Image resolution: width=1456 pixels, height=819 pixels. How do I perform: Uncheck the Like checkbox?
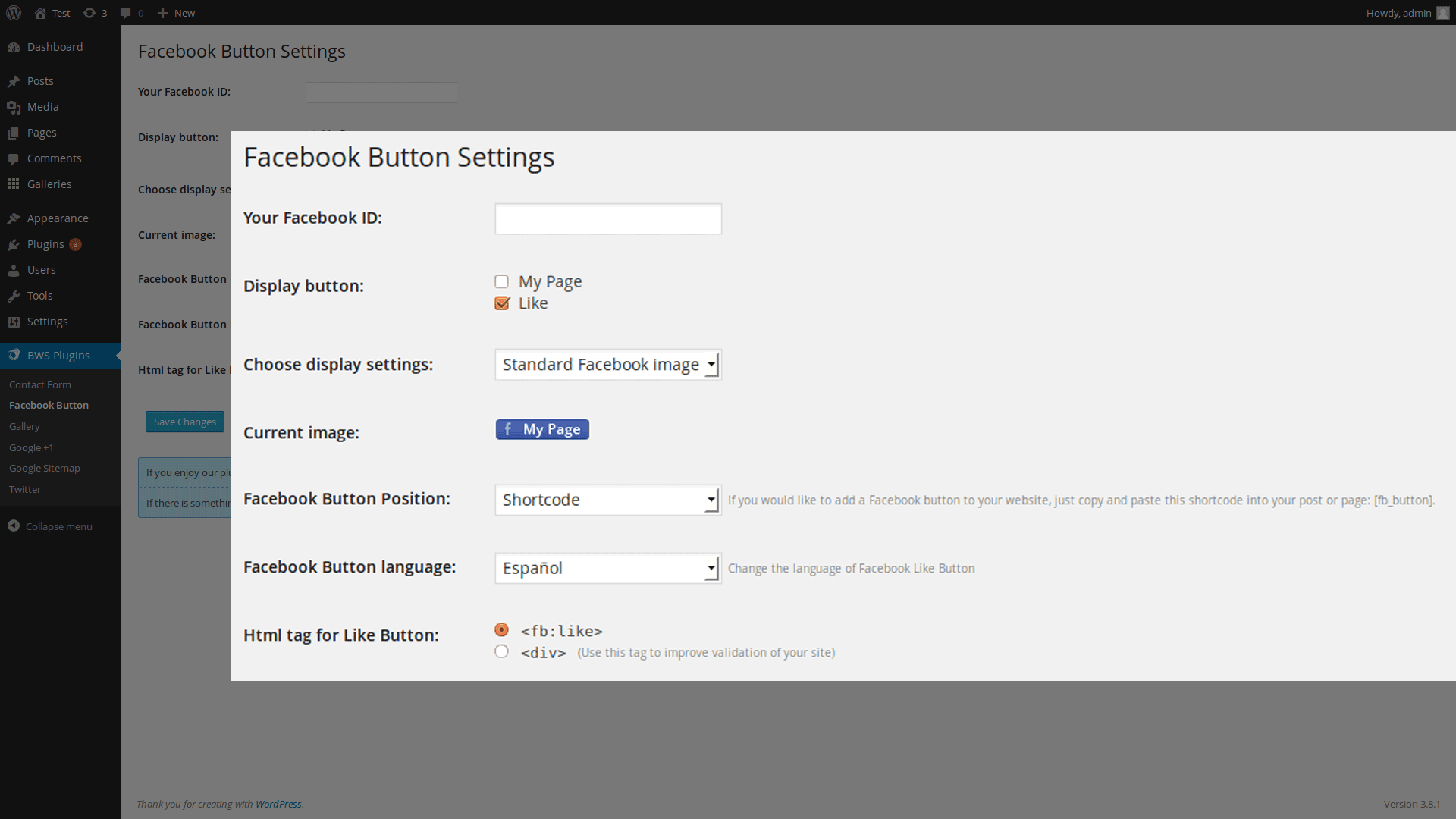(502, 303)
